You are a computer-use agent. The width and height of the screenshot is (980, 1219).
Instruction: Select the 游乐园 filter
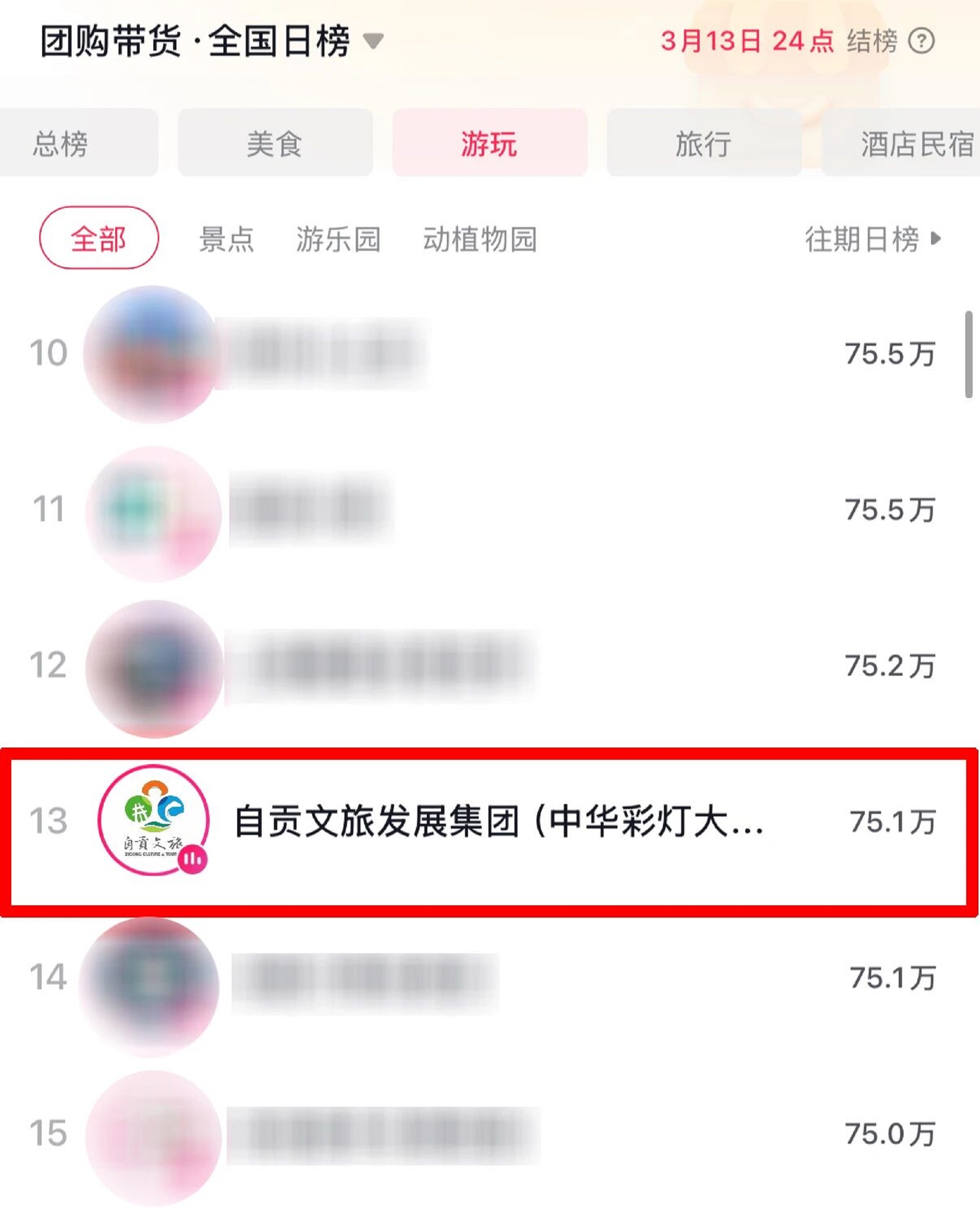338,239
